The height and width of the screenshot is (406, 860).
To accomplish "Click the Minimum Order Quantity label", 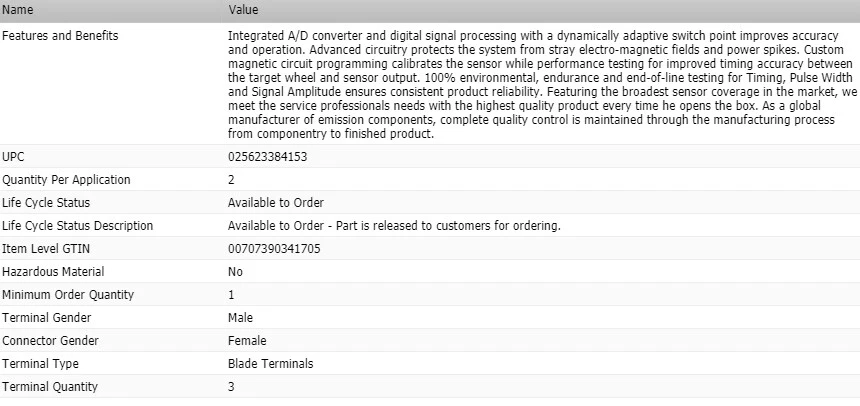I will point(68,295).
